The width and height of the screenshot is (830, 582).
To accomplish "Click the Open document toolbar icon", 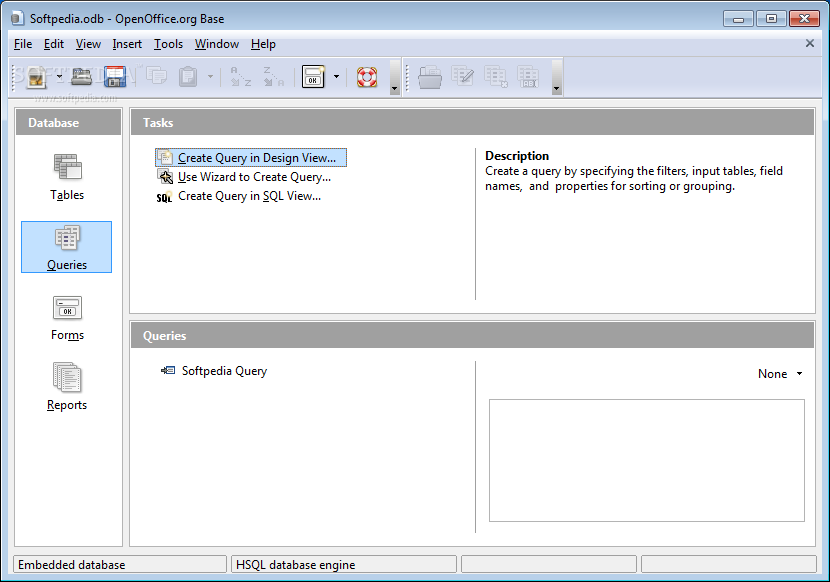I will tap(81, 77).
